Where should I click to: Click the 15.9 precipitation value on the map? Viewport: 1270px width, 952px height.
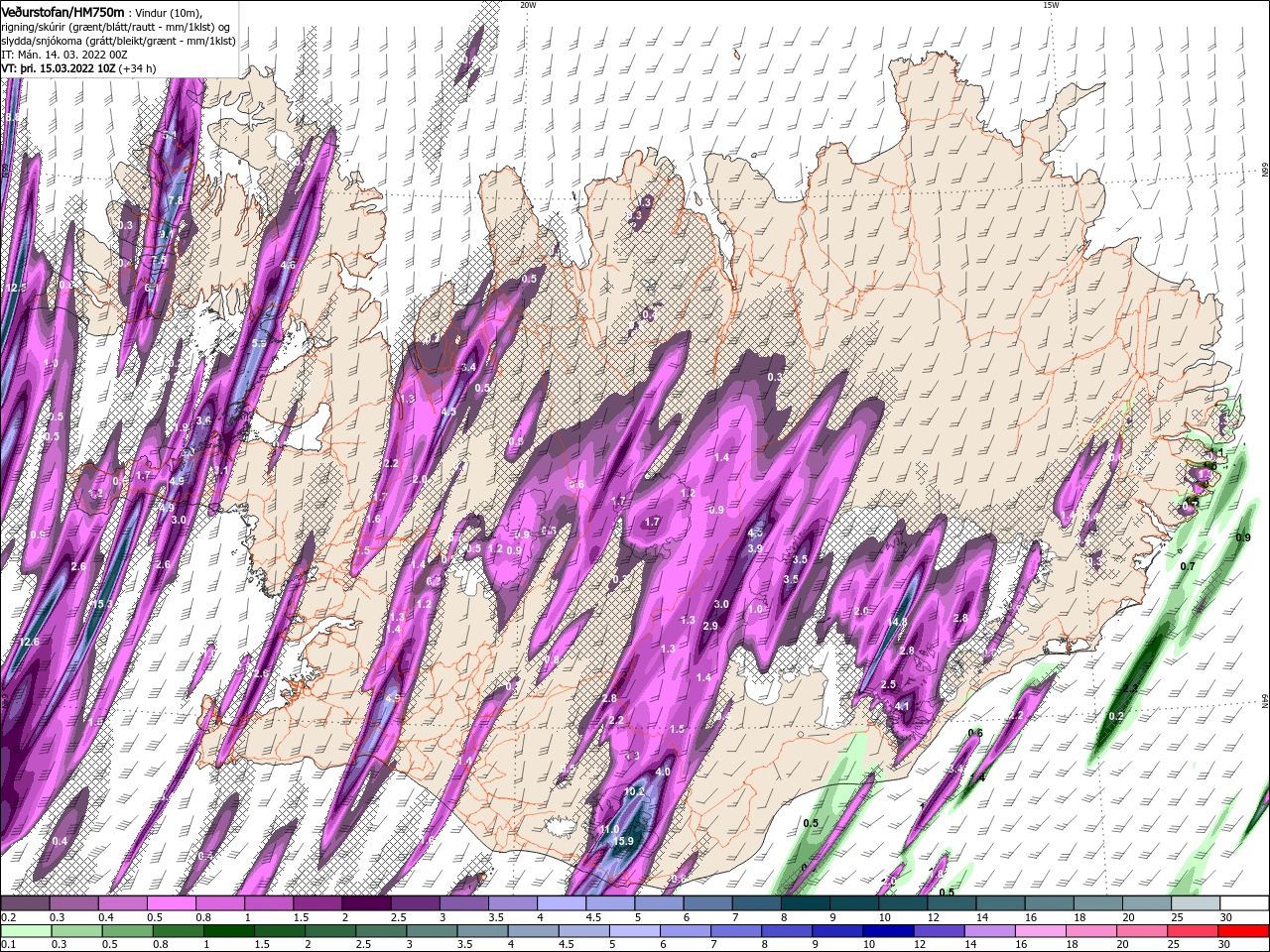pos(623,841)
